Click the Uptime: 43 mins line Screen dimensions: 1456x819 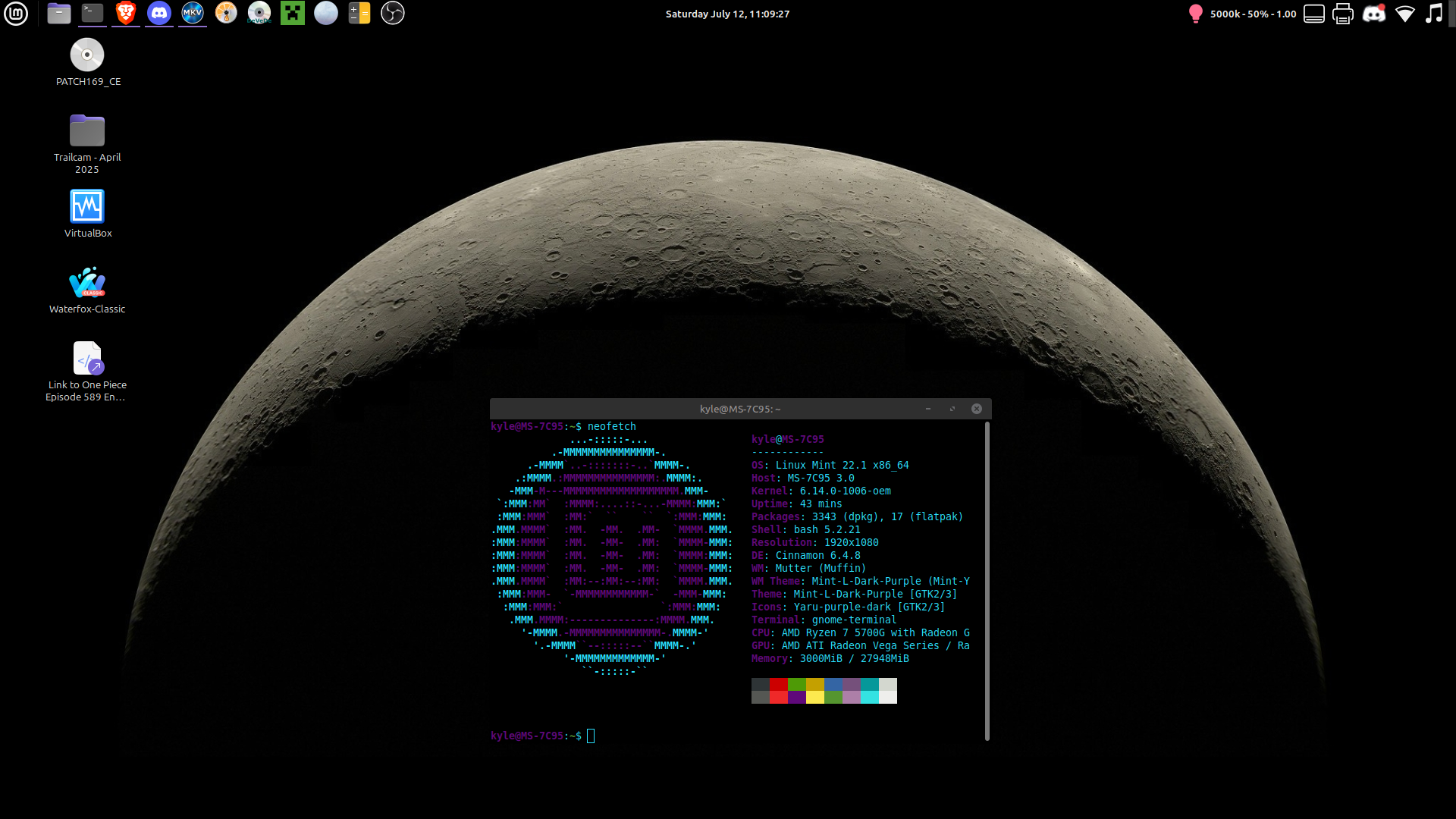click(x=797, y=504)
